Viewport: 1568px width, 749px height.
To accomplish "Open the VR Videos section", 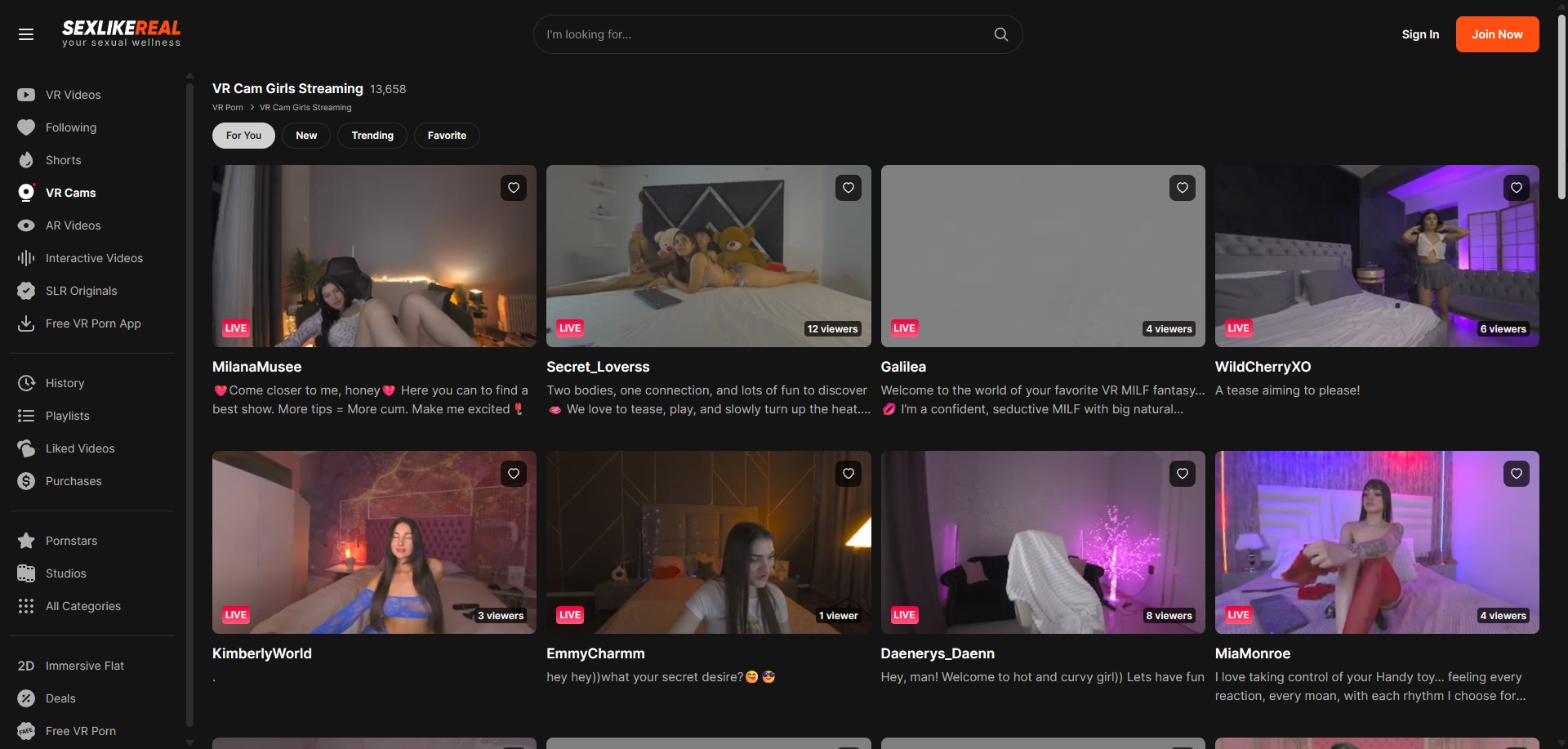I will [72, 95].
